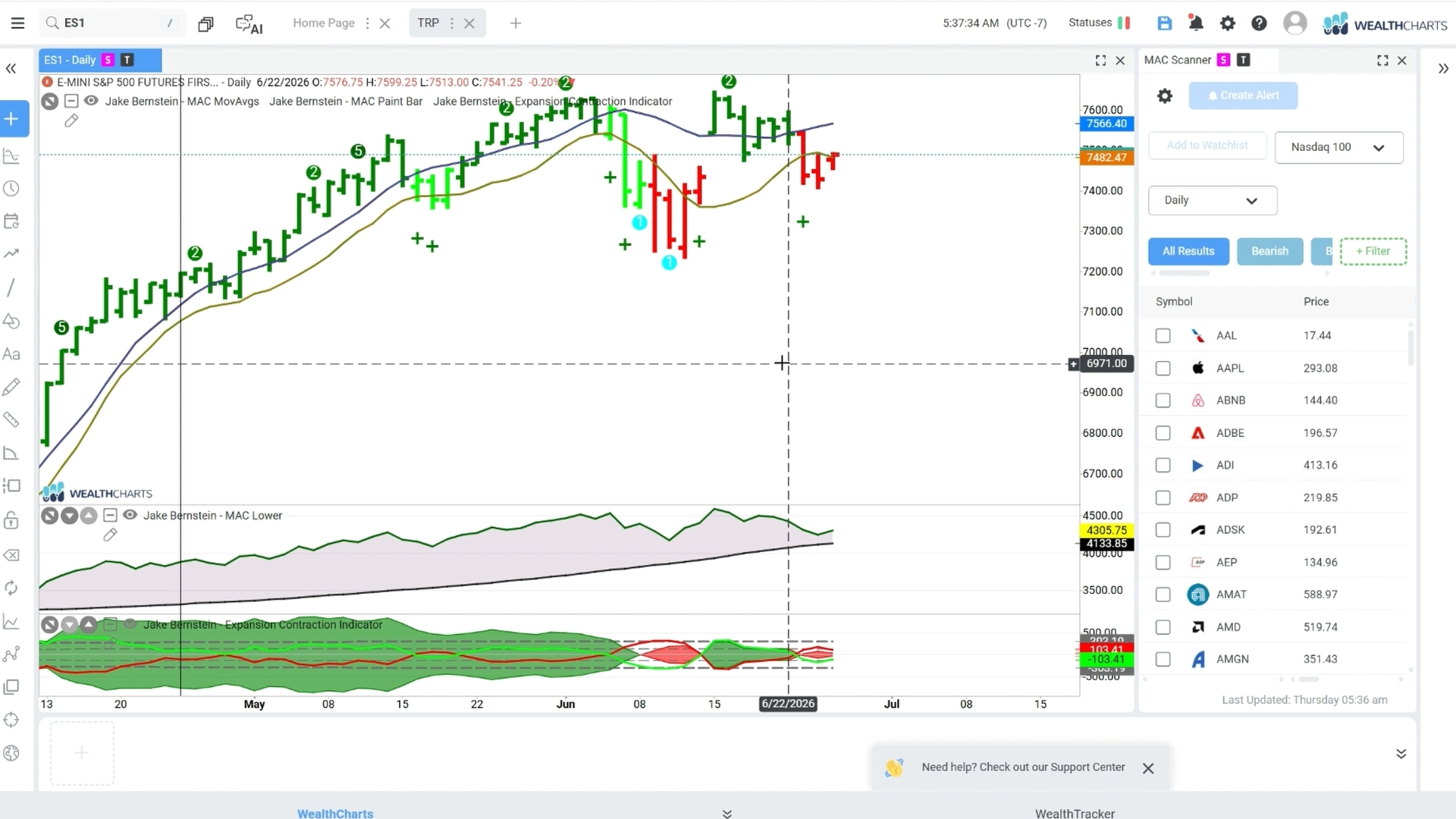Screen dimensions: 1456x819
Task: Click the + Filter button
Action: [1373, 251]
